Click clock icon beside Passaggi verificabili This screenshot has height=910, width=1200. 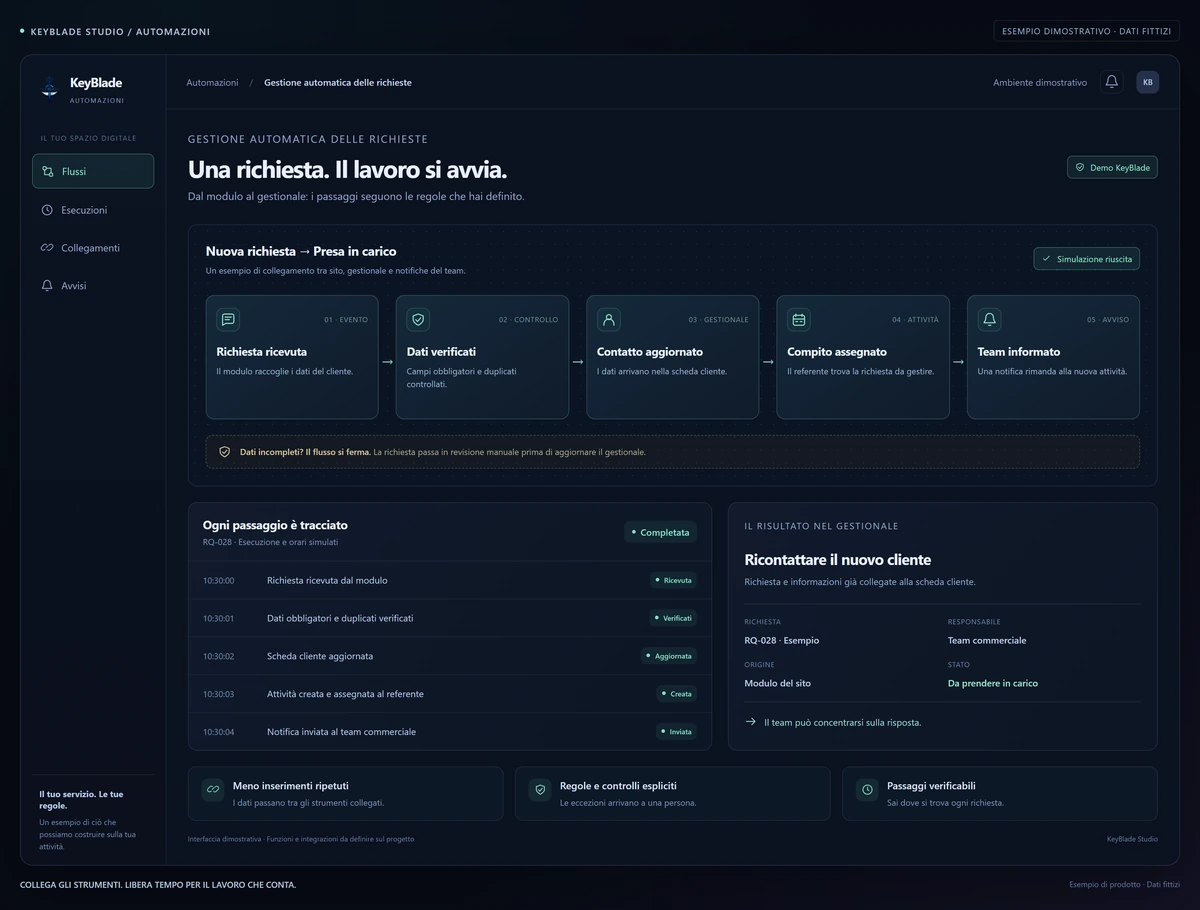tap(867, 790)
